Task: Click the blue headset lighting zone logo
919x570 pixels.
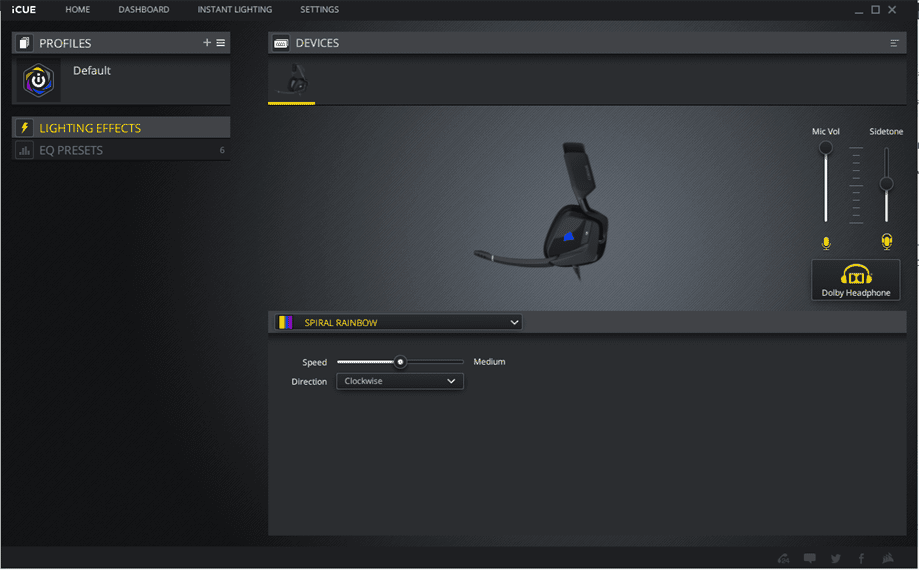Action: (569, 236)
